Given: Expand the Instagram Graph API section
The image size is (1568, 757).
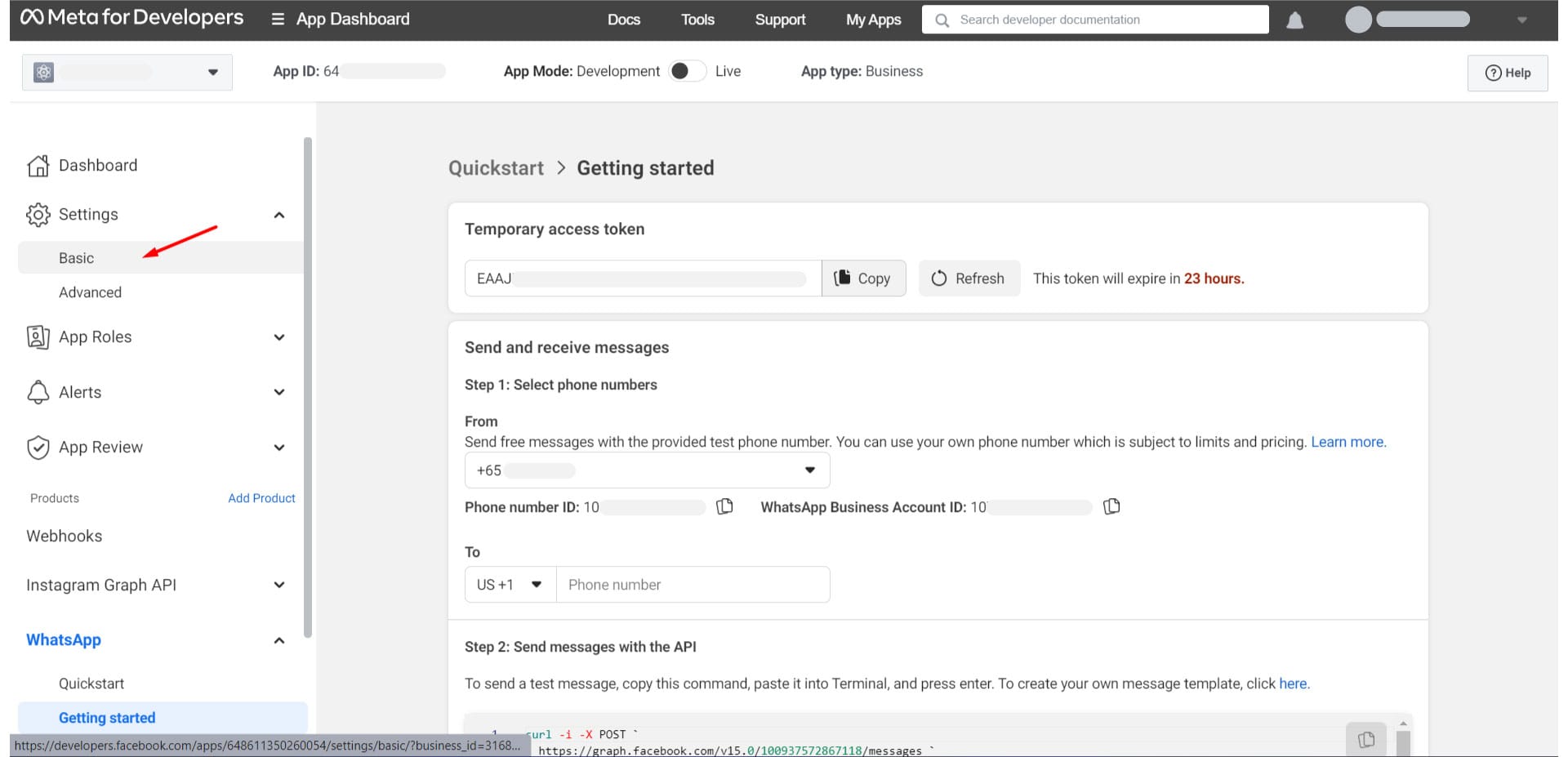Looking at the screenshot, I should [x=279, y=585].
